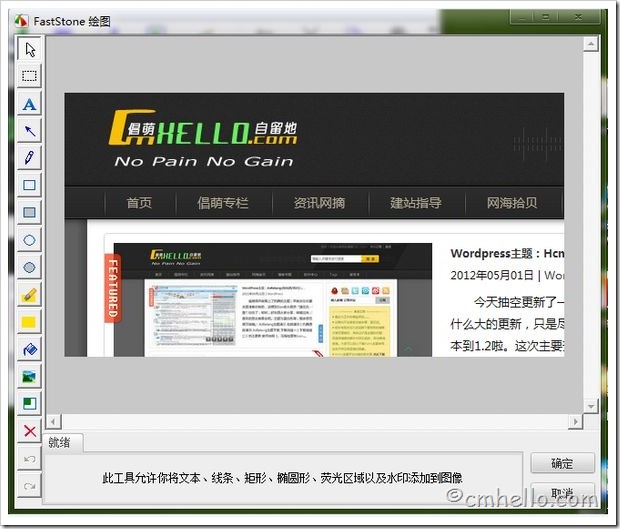
Task: Choose the empty rectangle outline tool
Action: coord(29,185)
